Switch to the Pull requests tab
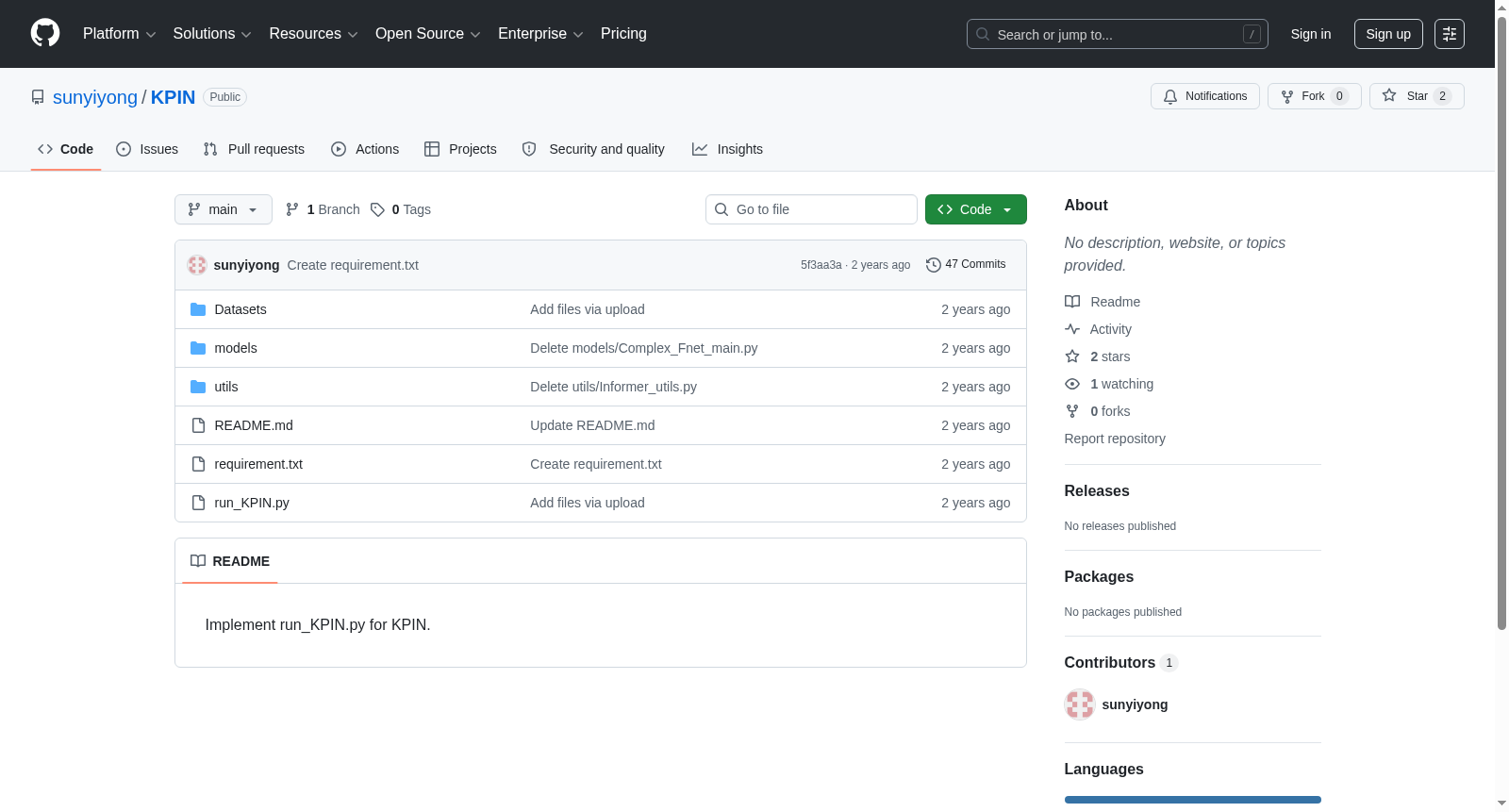 click(254, 149)
